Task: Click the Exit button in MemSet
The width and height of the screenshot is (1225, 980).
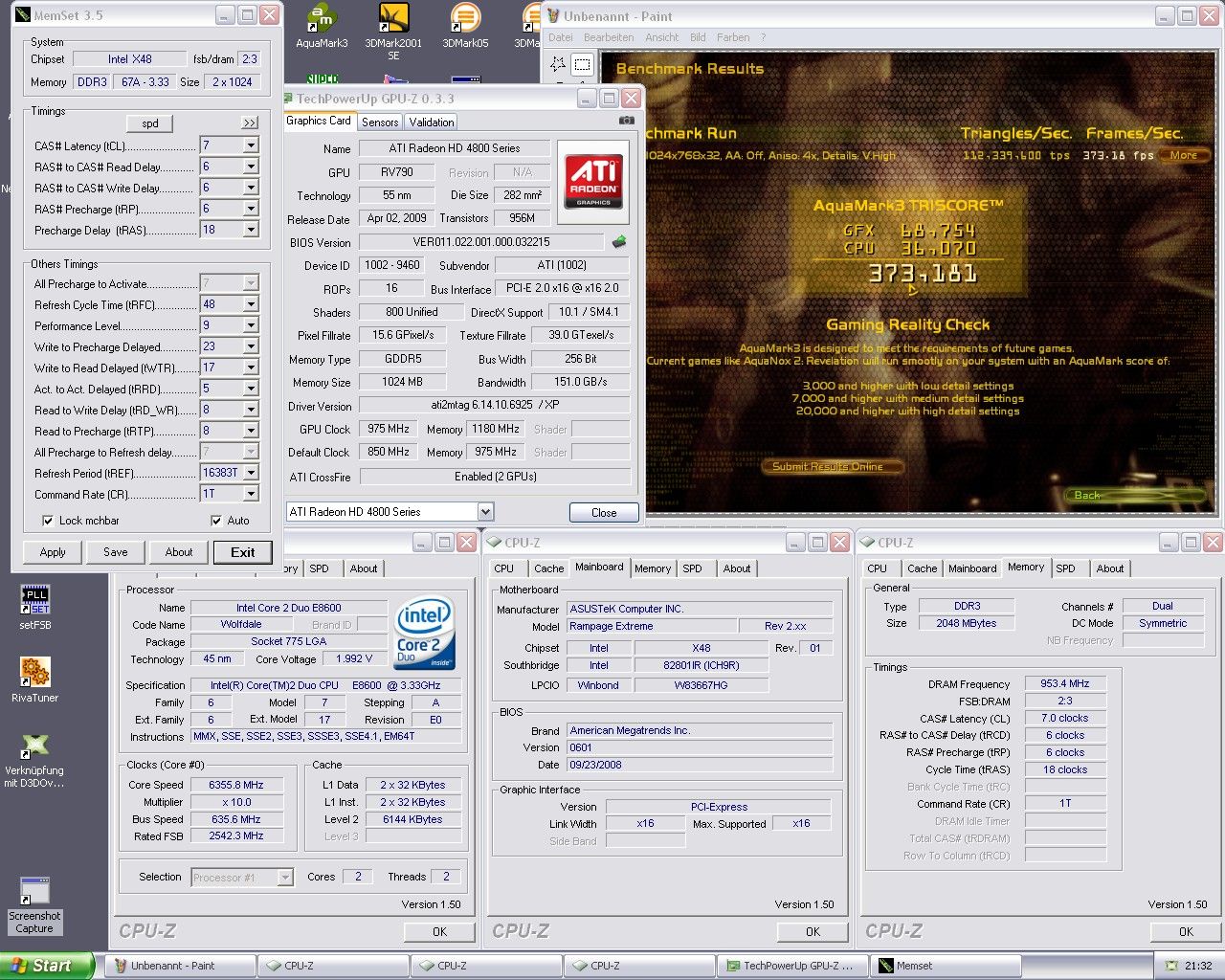Action: tap(243, 552)
